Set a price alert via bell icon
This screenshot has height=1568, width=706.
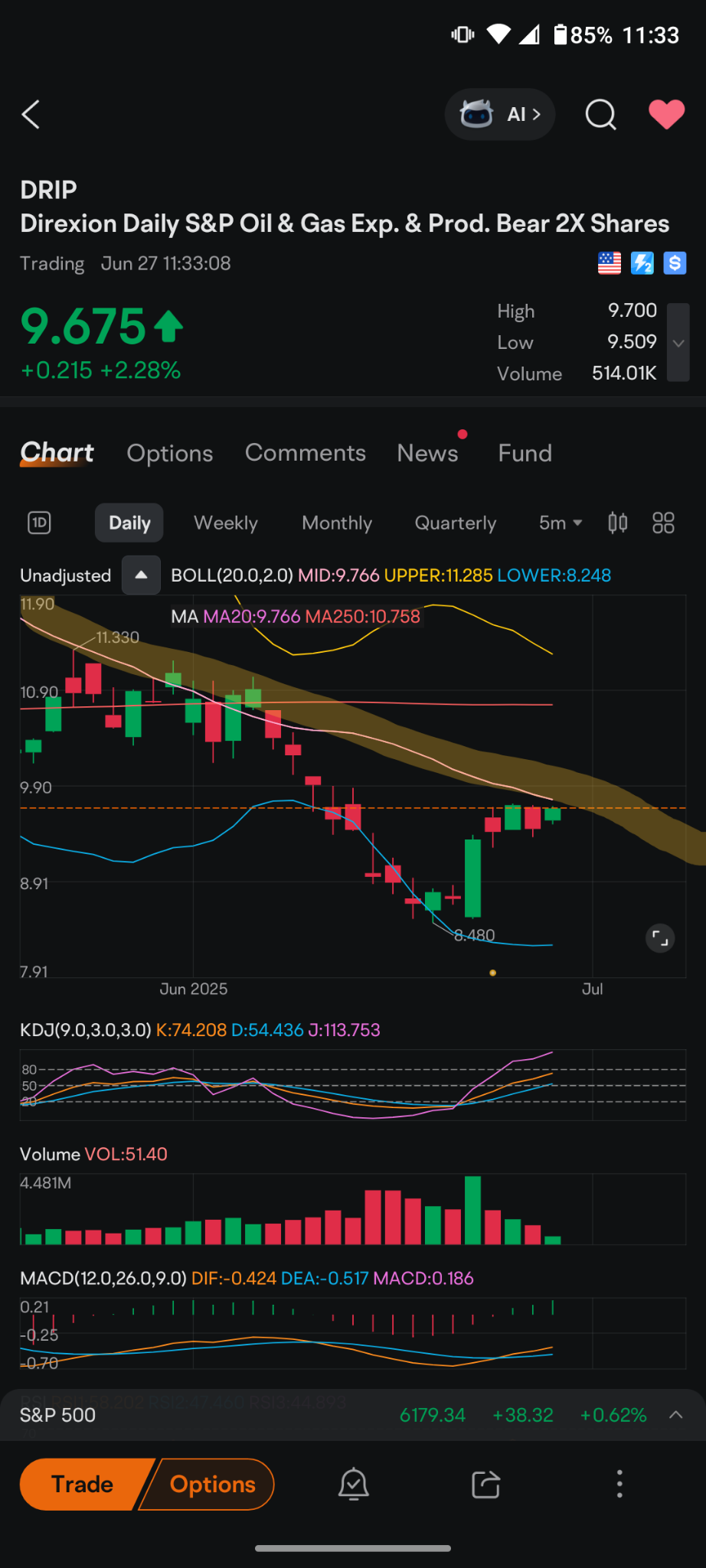coord(354,1485)
